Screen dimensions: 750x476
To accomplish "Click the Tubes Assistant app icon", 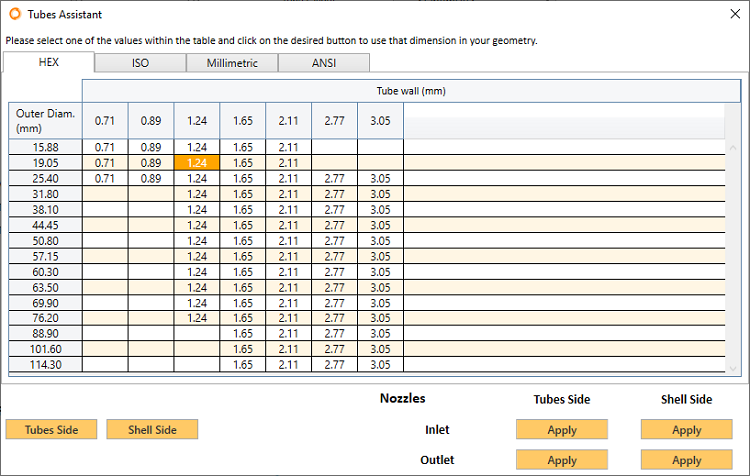I will [x=13, y=15].
